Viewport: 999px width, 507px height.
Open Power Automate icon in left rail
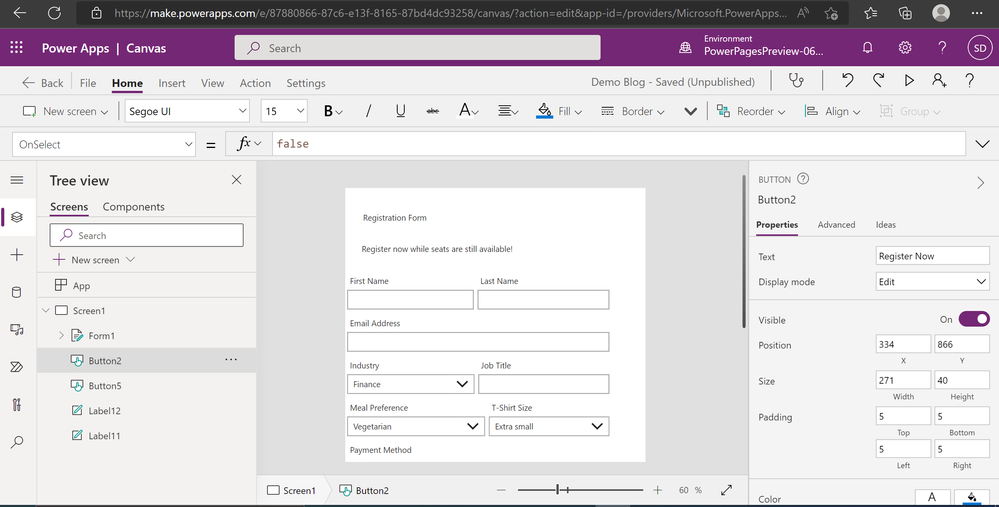click(x=17, y=367)
